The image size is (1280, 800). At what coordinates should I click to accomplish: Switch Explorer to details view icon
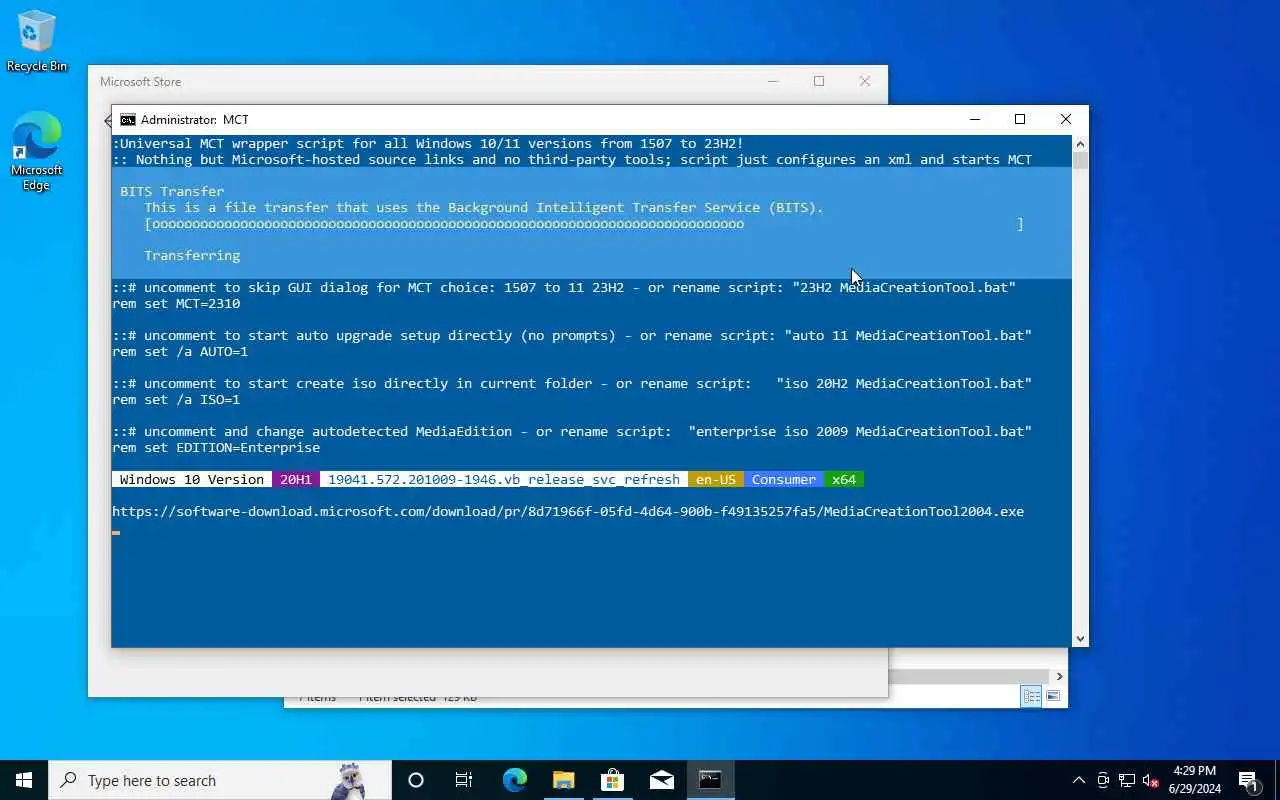click(1031, 696)
